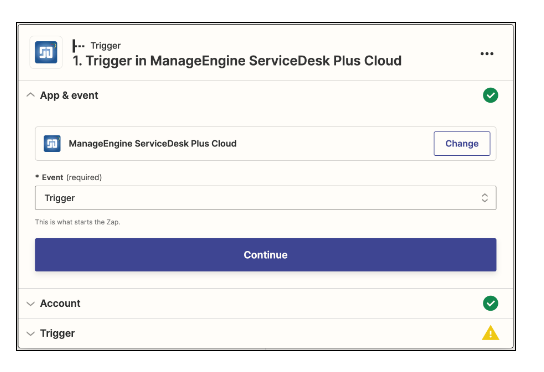Click green checkmark next to App & event
Viewport: 544px width, 372px height.
pos(490,95)
